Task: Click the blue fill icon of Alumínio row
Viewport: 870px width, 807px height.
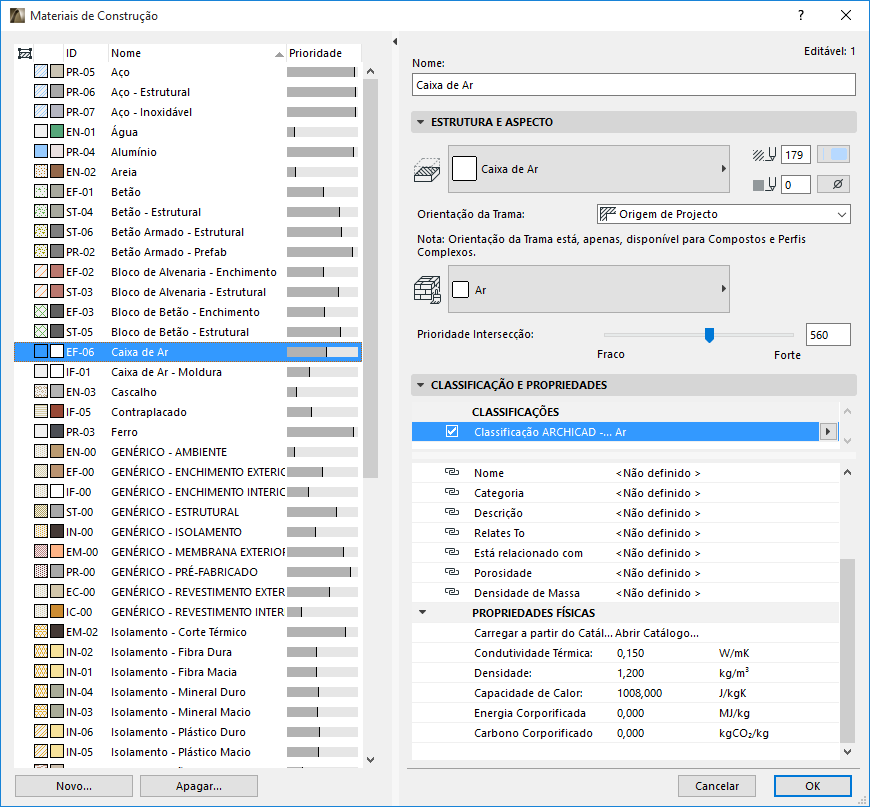Action: (41, 152)
